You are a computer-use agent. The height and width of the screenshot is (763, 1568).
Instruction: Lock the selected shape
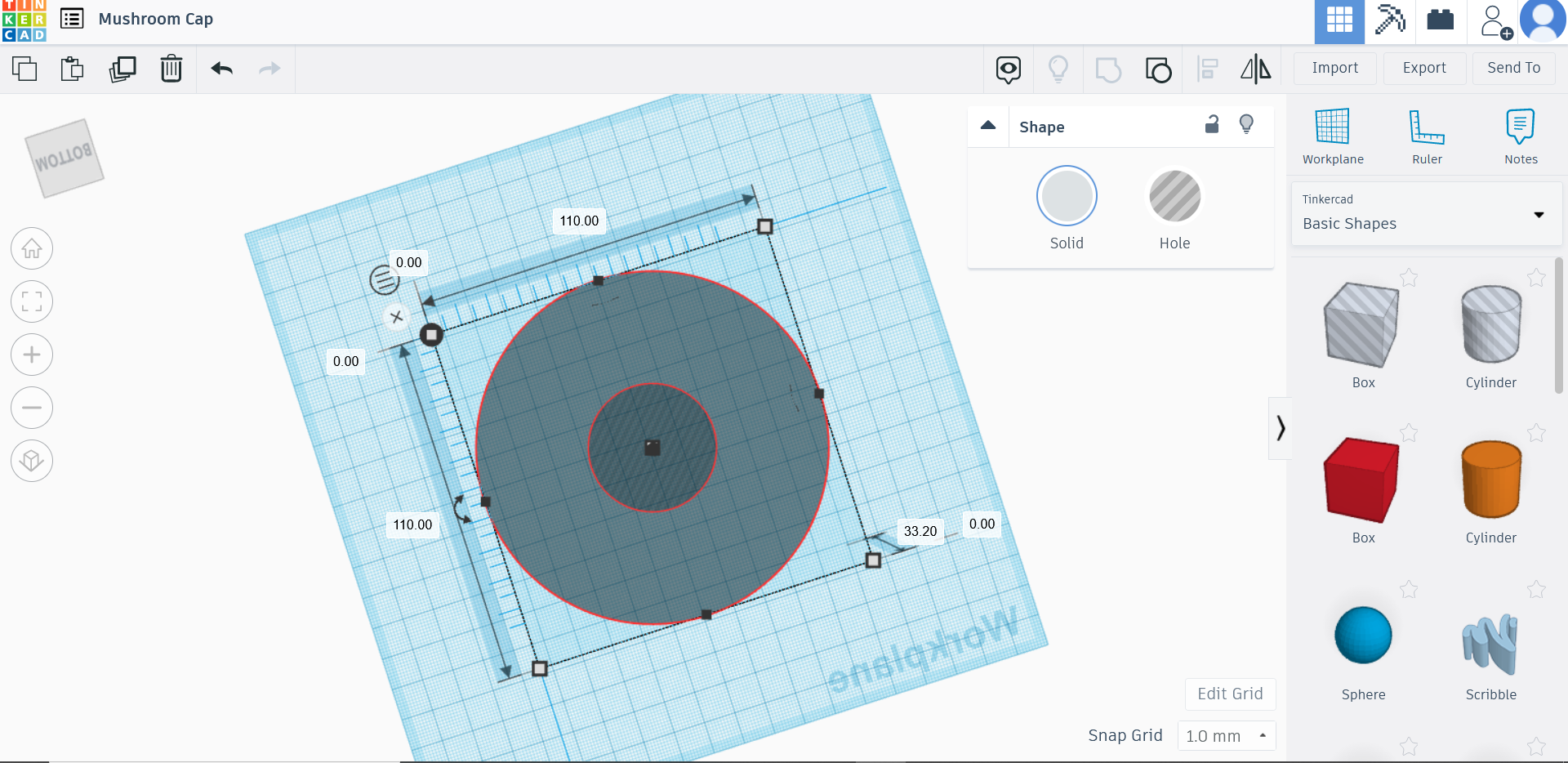point(1212,125)
